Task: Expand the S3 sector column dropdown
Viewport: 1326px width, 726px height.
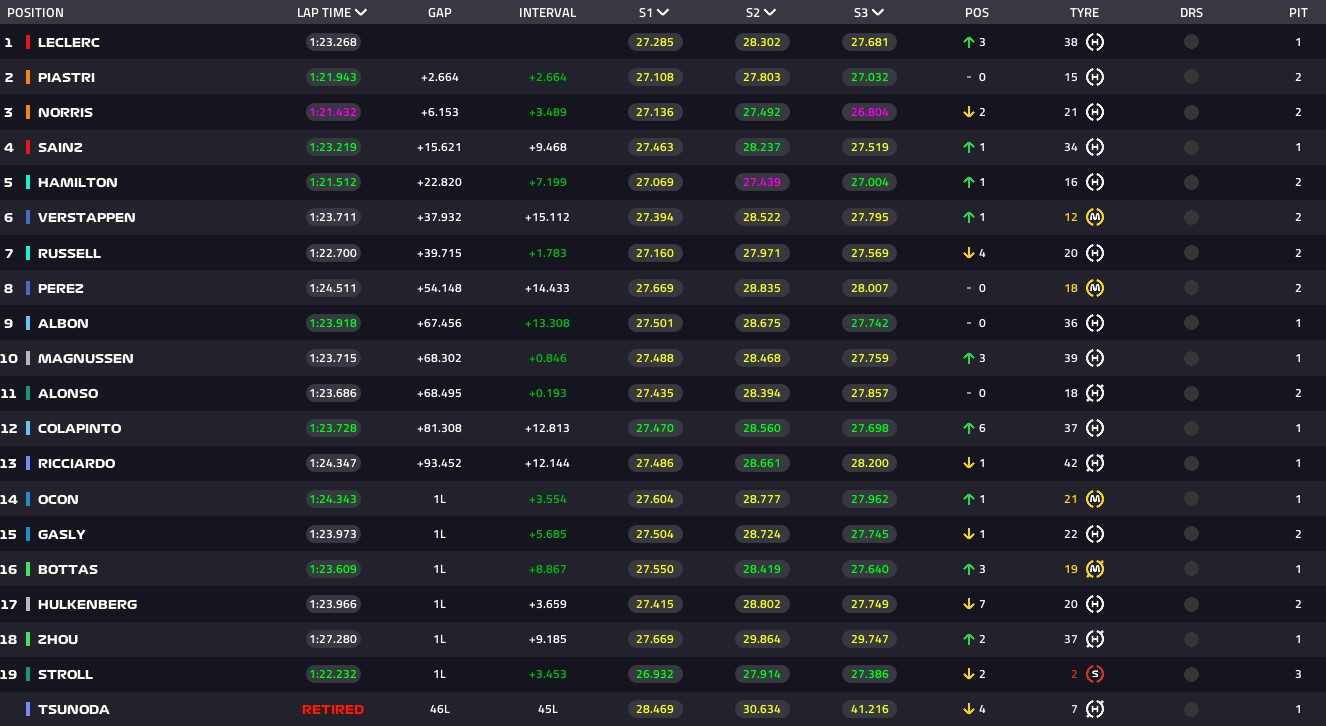Action: click(877, 13)
